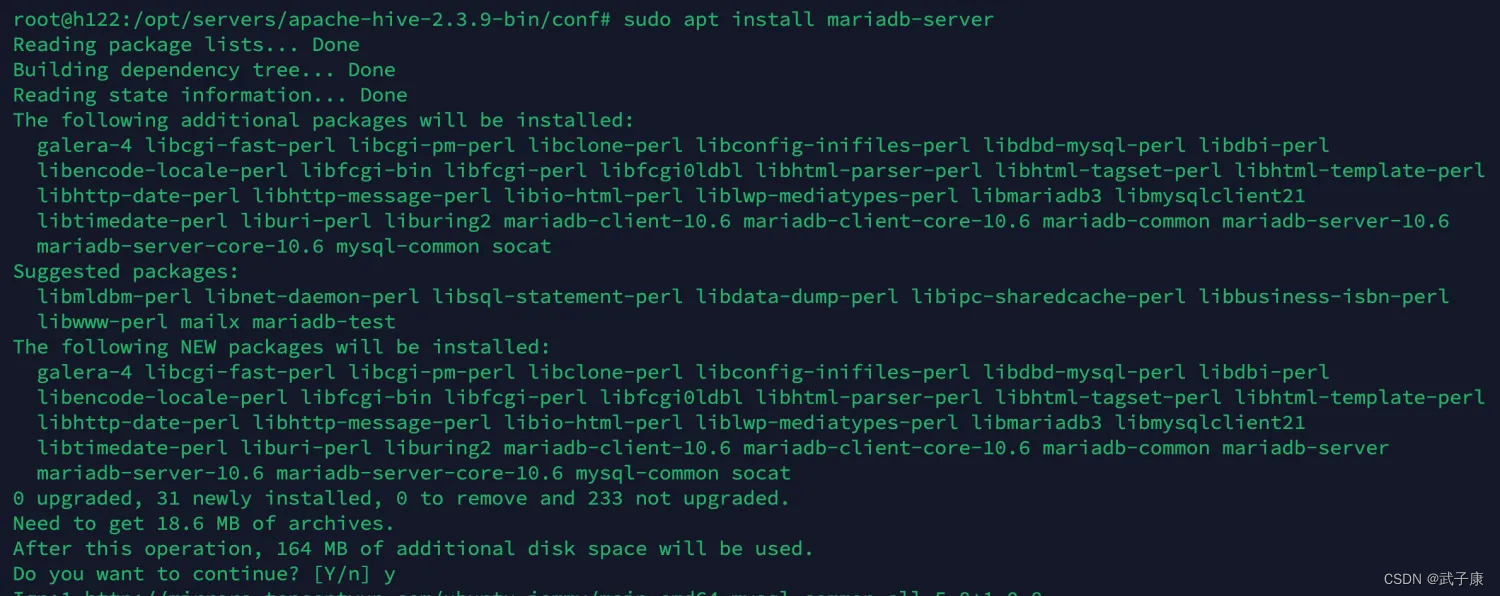Click the mailx suggested package

(210, 322)
